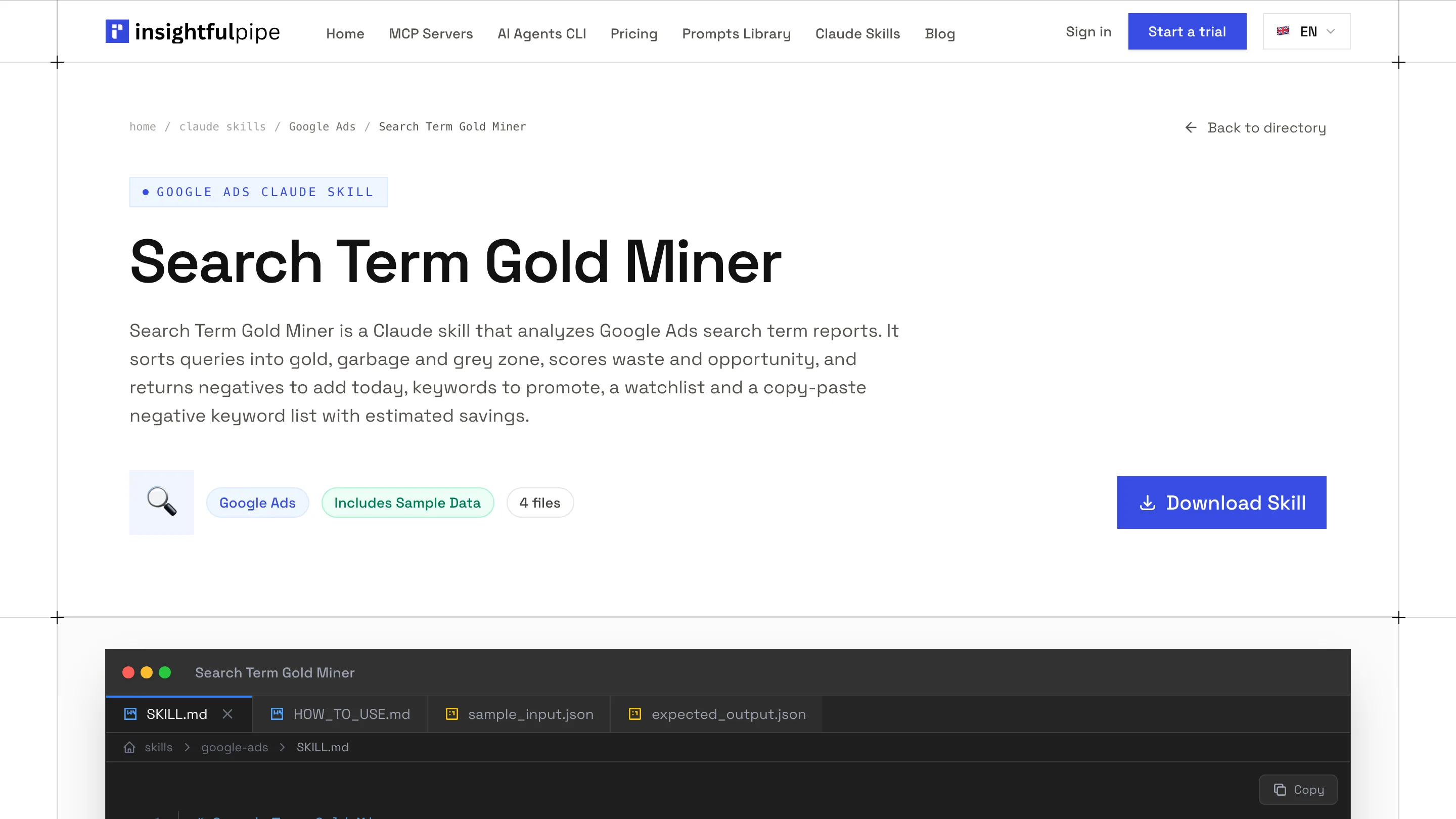
Task: Click the back arrow icon near directory link
Action: coord(1191,128)
